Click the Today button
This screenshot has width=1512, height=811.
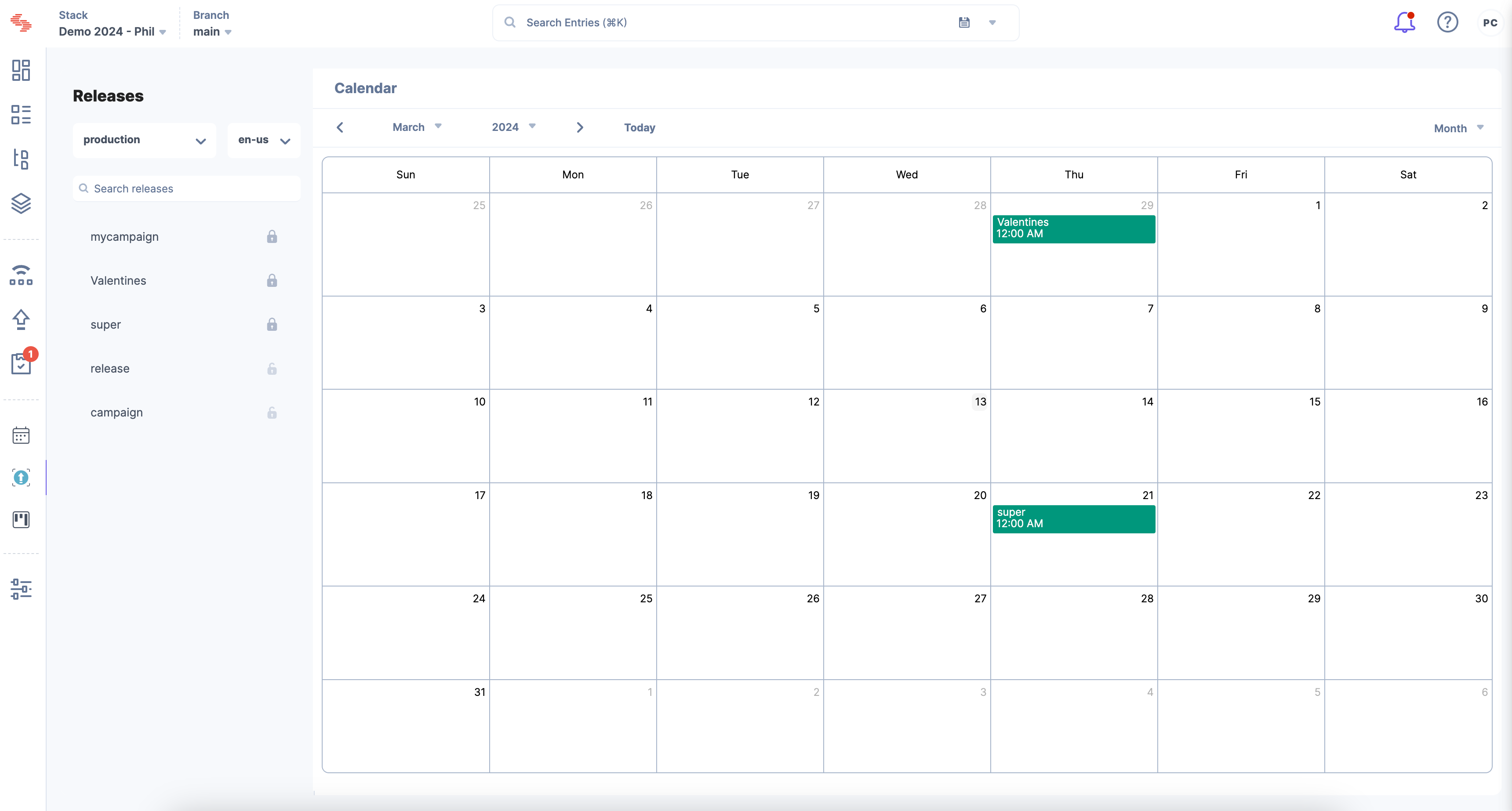(x=639, y=127)
